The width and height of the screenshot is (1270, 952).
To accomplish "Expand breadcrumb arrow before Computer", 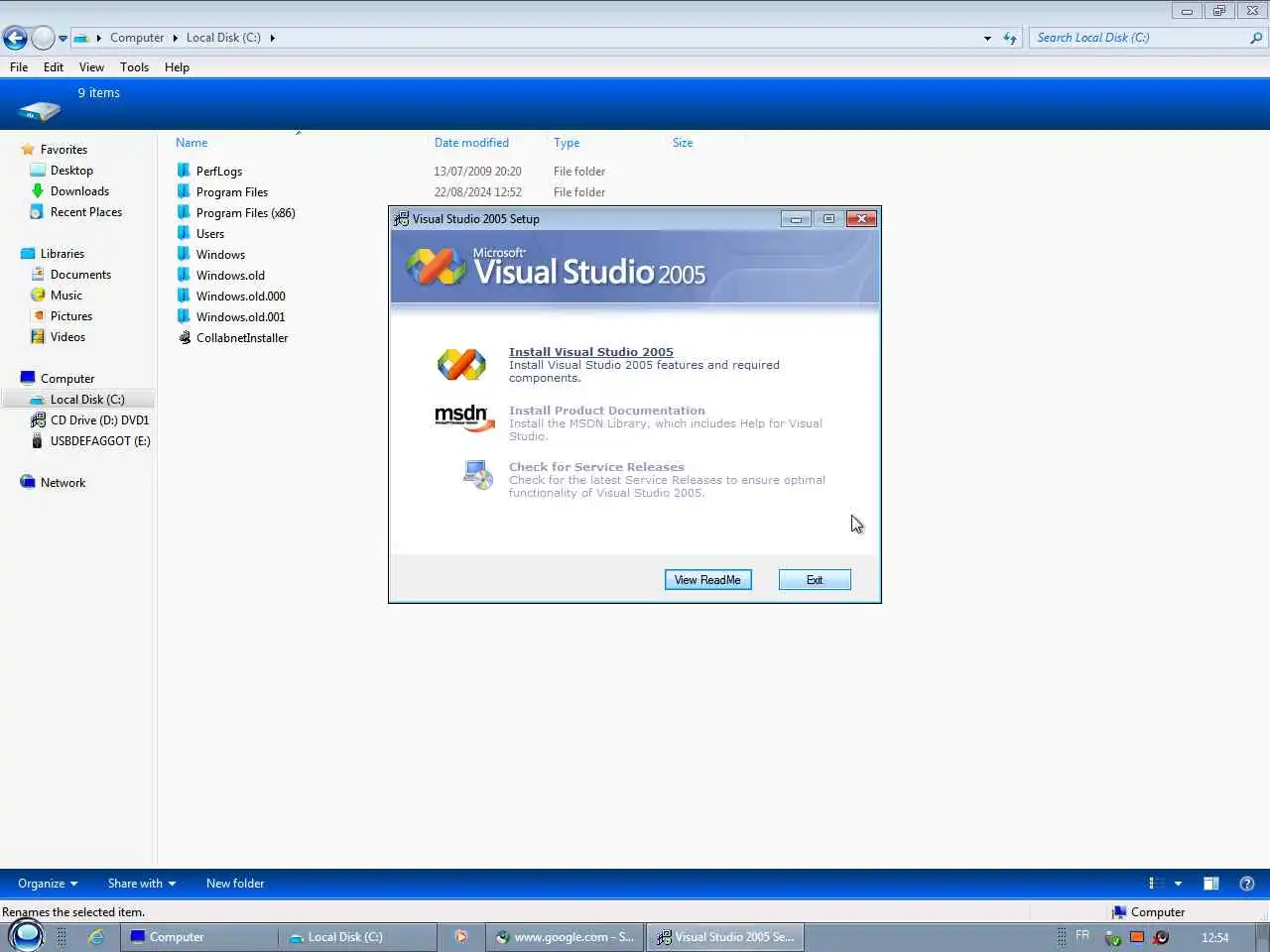I will pos(99,38).
